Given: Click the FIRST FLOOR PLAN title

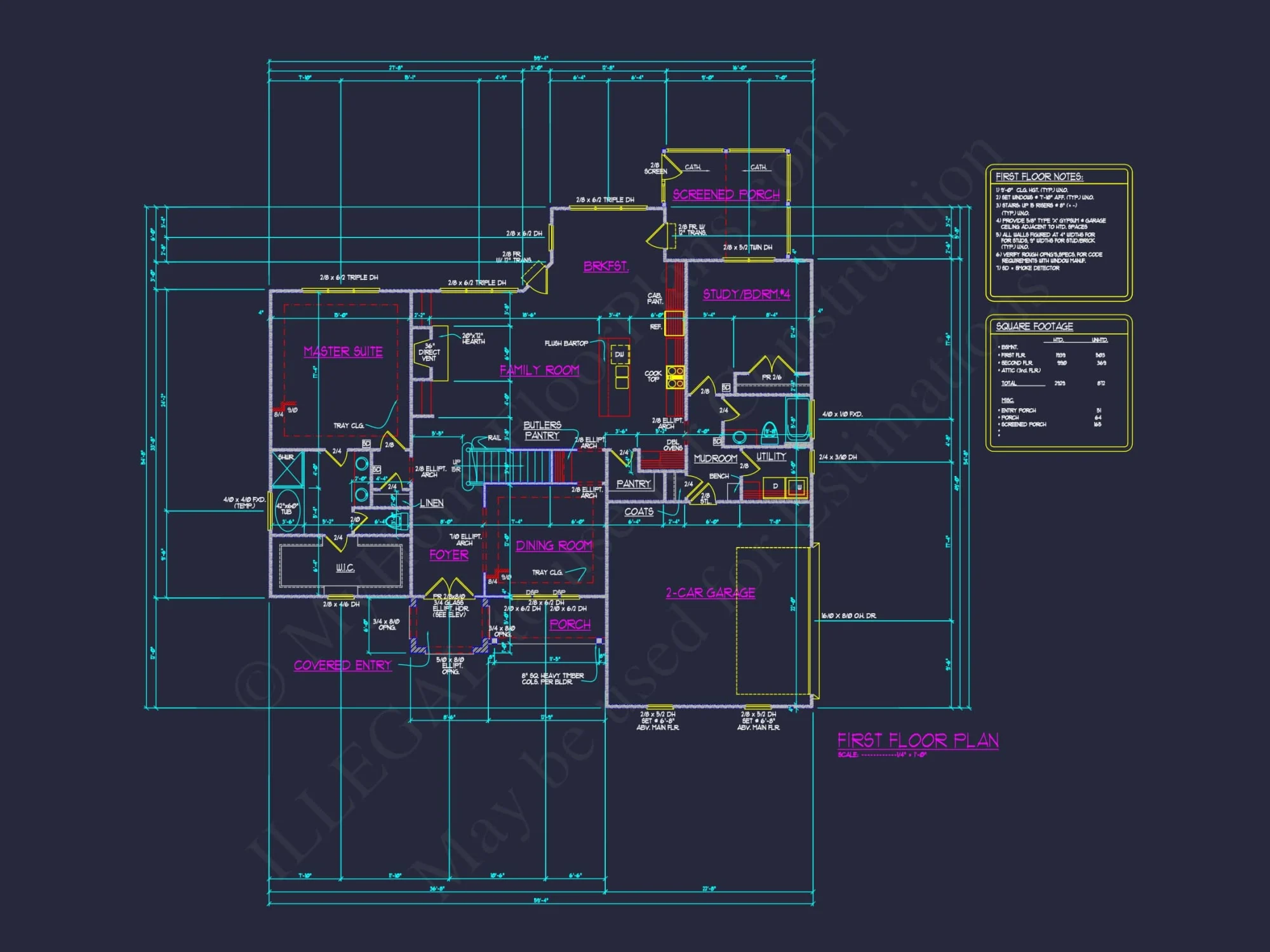Looking at the screenshot, I should [x=918, y=740].
